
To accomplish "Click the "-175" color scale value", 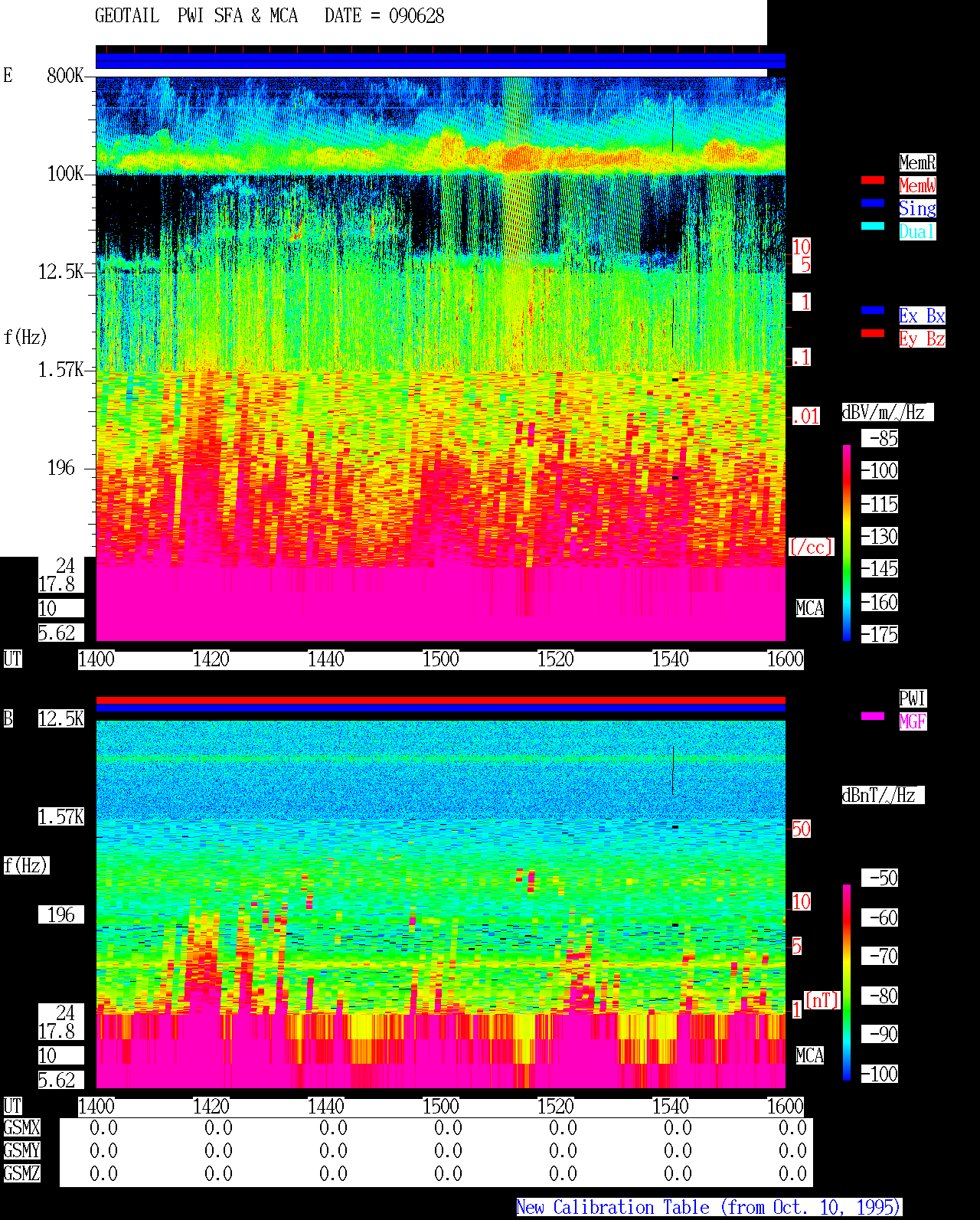I will 879,635.
